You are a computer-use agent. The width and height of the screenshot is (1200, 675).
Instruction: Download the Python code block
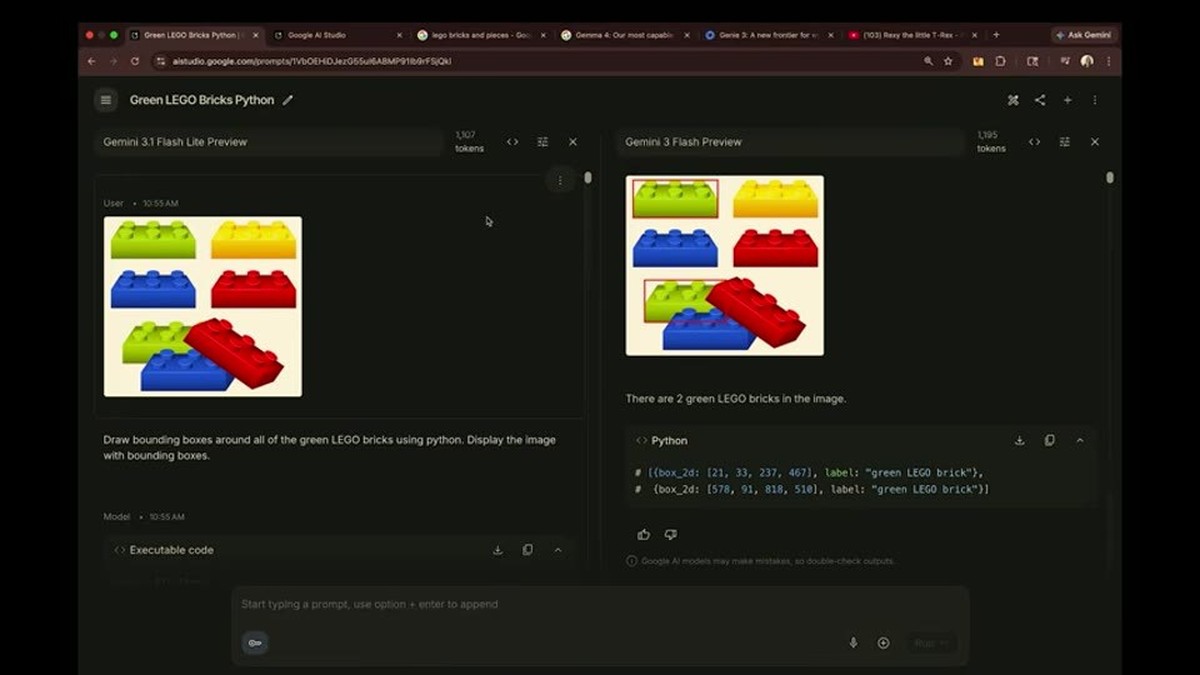coord(1019,440)
